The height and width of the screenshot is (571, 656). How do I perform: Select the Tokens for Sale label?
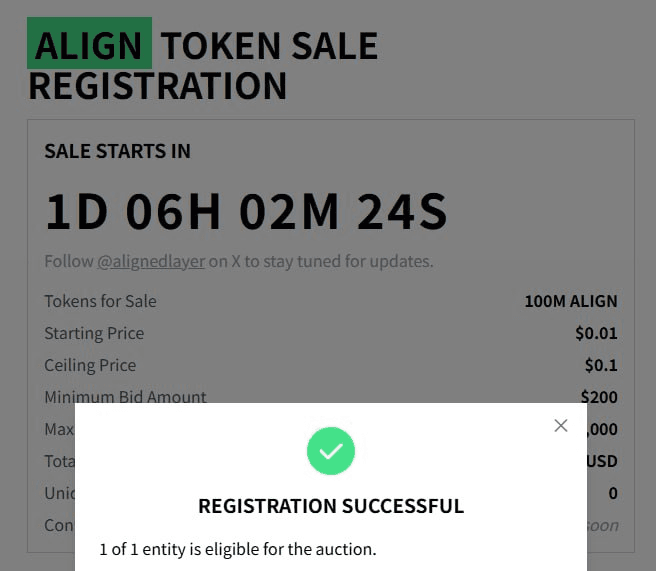pos(100,301)
